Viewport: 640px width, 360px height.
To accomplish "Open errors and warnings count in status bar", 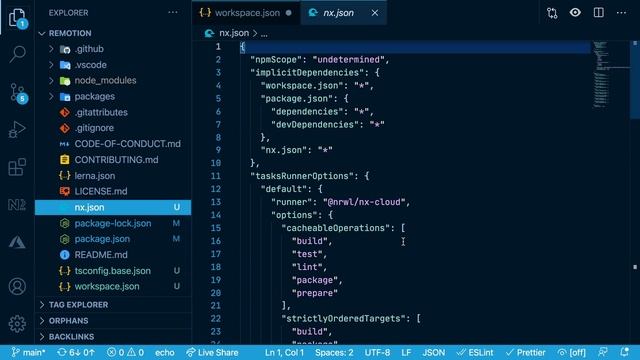I will (x=125, y=352).
